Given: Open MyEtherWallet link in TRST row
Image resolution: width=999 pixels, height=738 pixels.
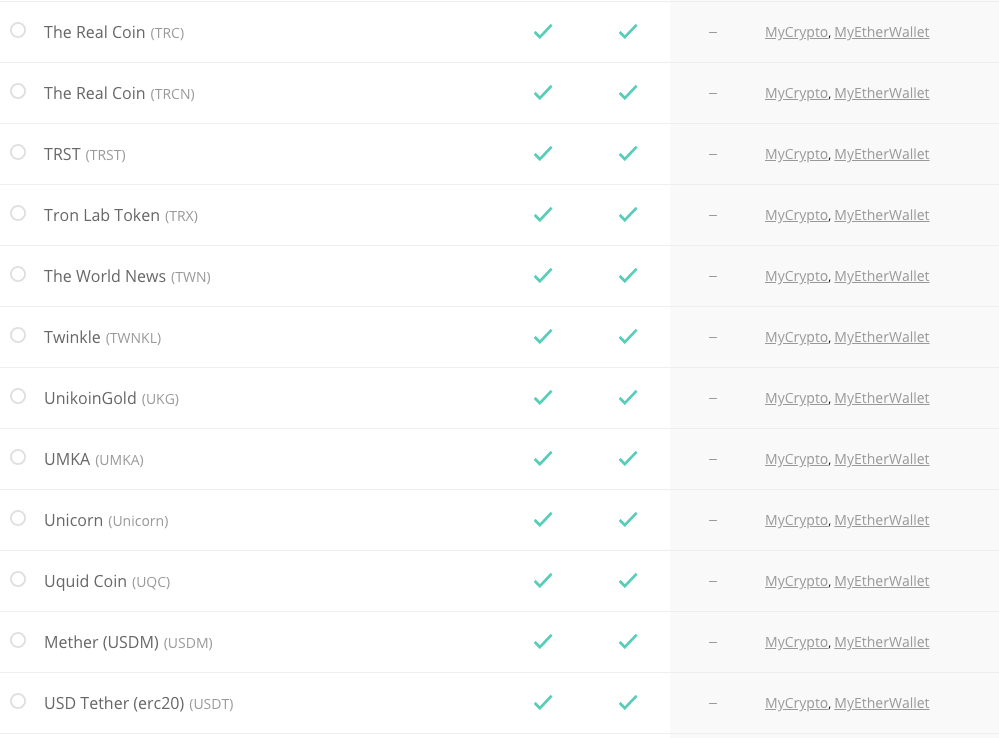Looking at the screenshot, I should [x=882, y=154].
